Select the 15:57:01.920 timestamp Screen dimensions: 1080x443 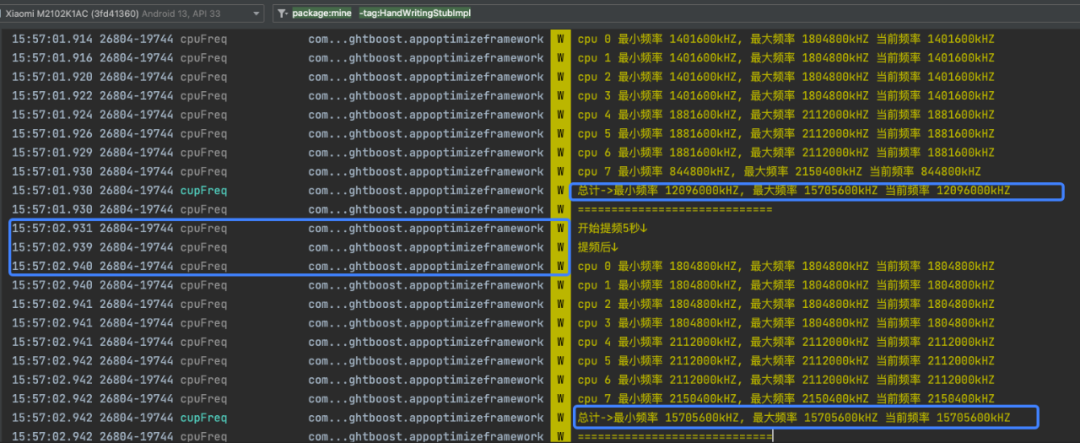pyautogui.click(x=53, y=76)
